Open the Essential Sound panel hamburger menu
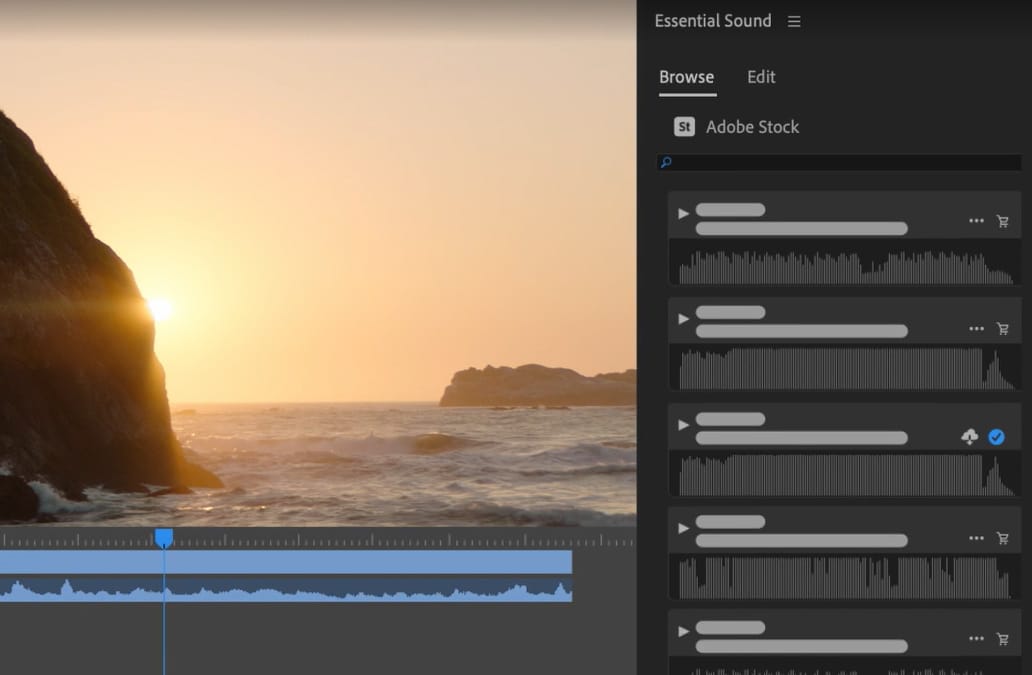 tap(794, 21)
